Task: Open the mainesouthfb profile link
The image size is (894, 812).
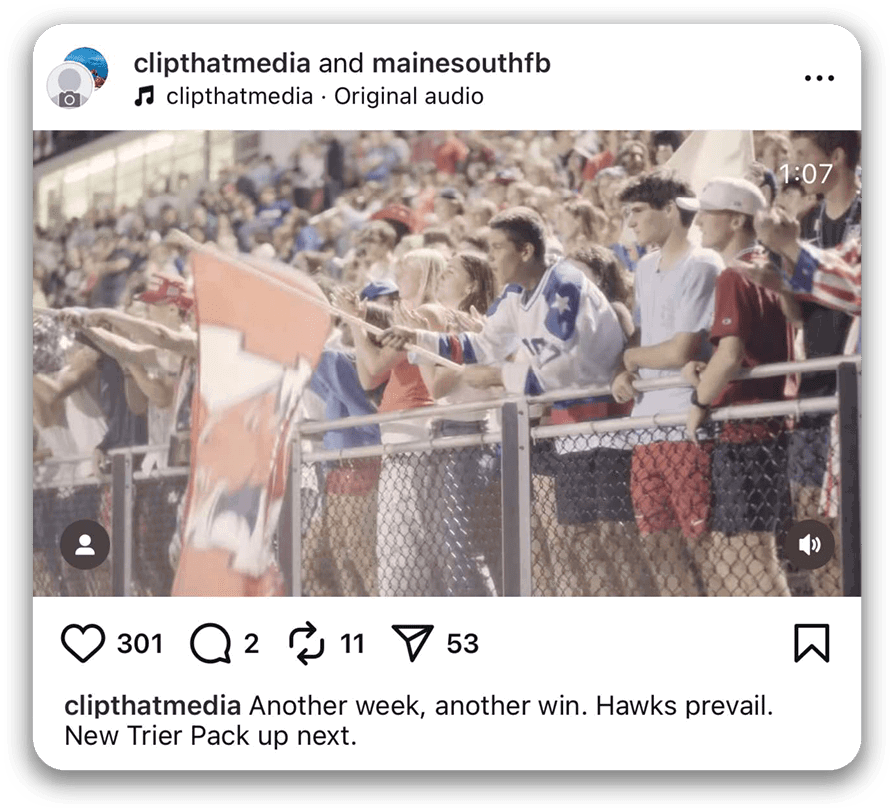Action: coord(461,63)
